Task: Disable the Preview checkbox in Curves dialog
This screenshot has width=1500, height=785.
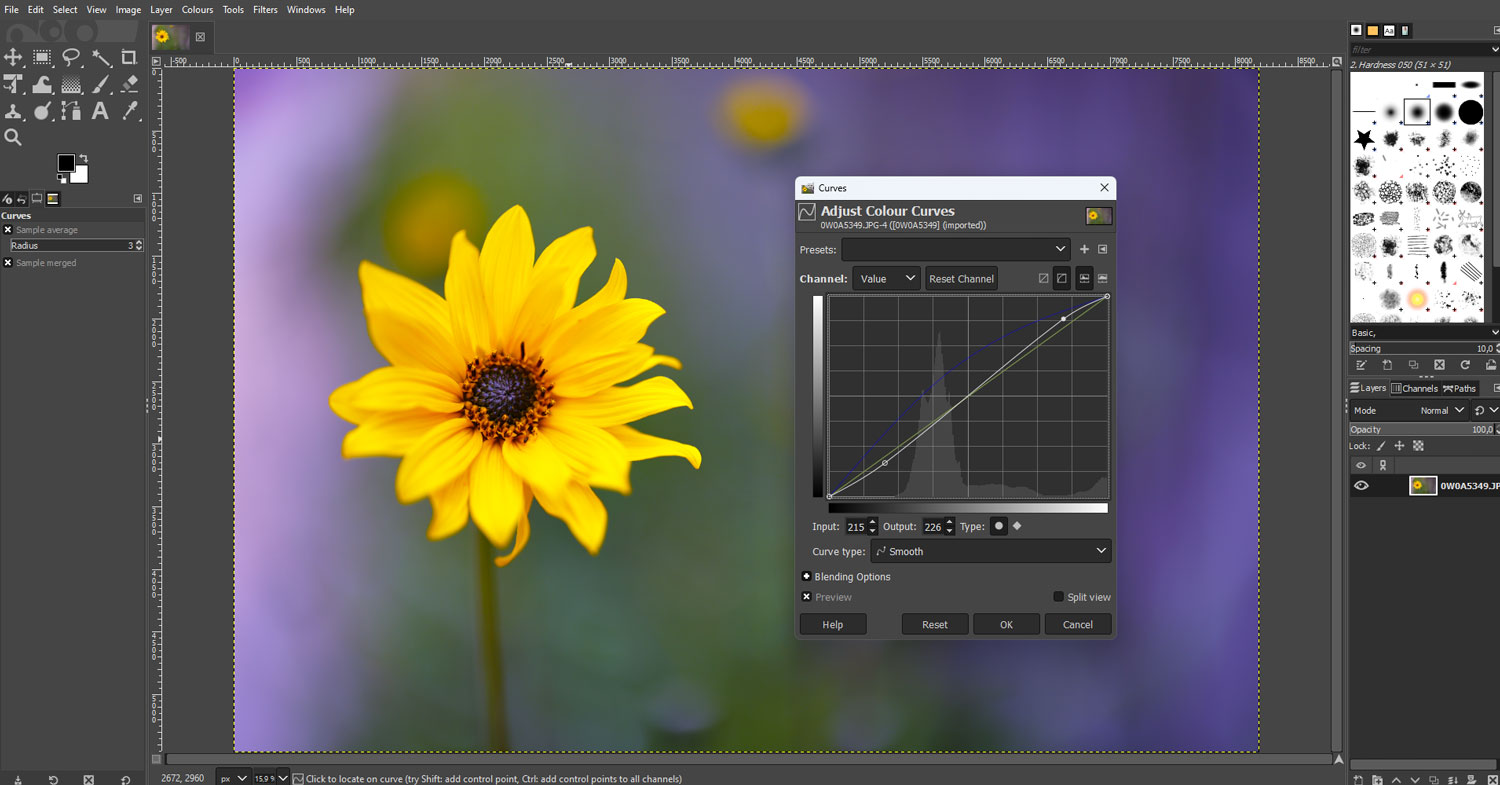Action: 807,597
